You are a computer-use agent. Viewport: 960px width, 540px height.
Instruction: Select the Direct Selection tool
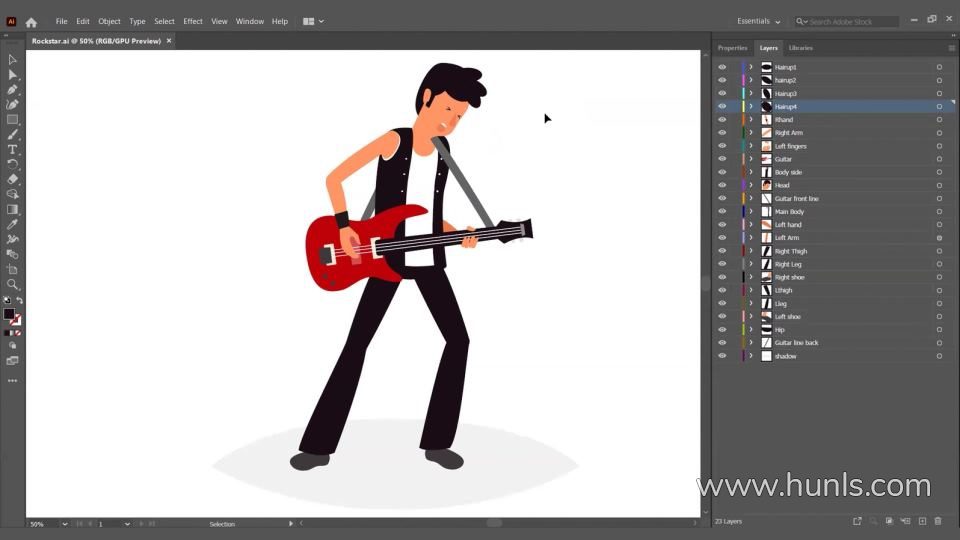coord(13,75)
